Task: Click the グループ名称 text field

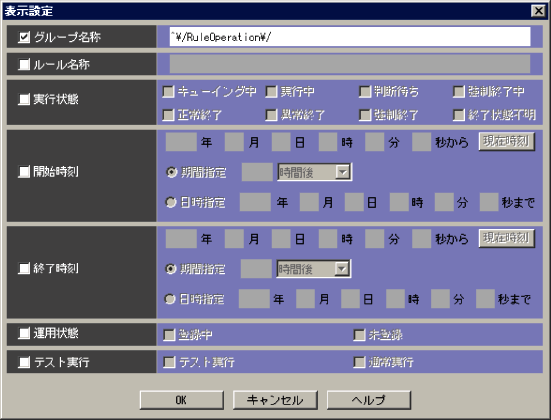Action: coord(350,37)
